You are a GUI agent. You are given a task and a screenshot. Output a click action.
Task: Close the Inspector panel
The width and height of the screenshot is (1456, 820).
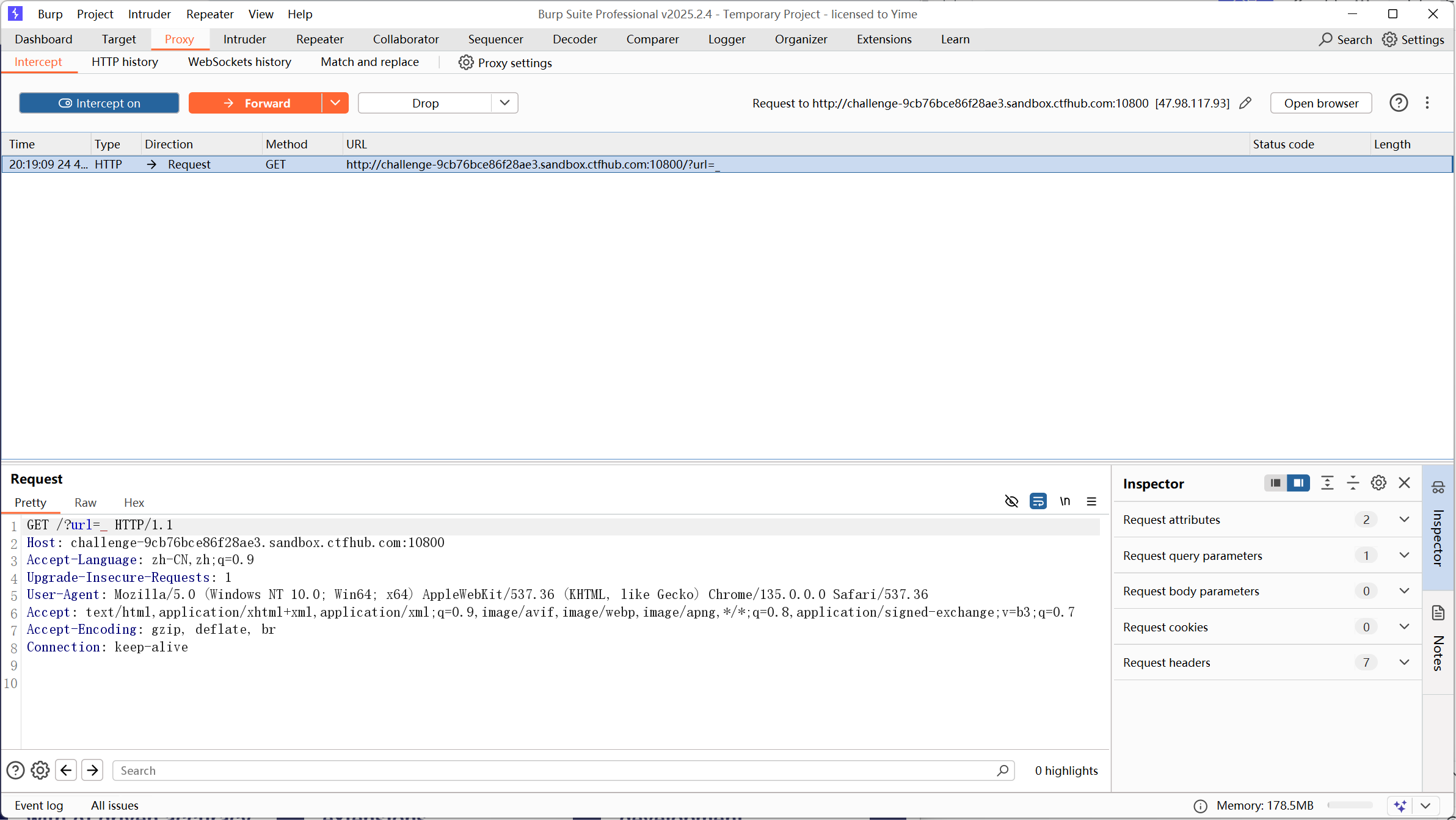[x=1404, y=483]
